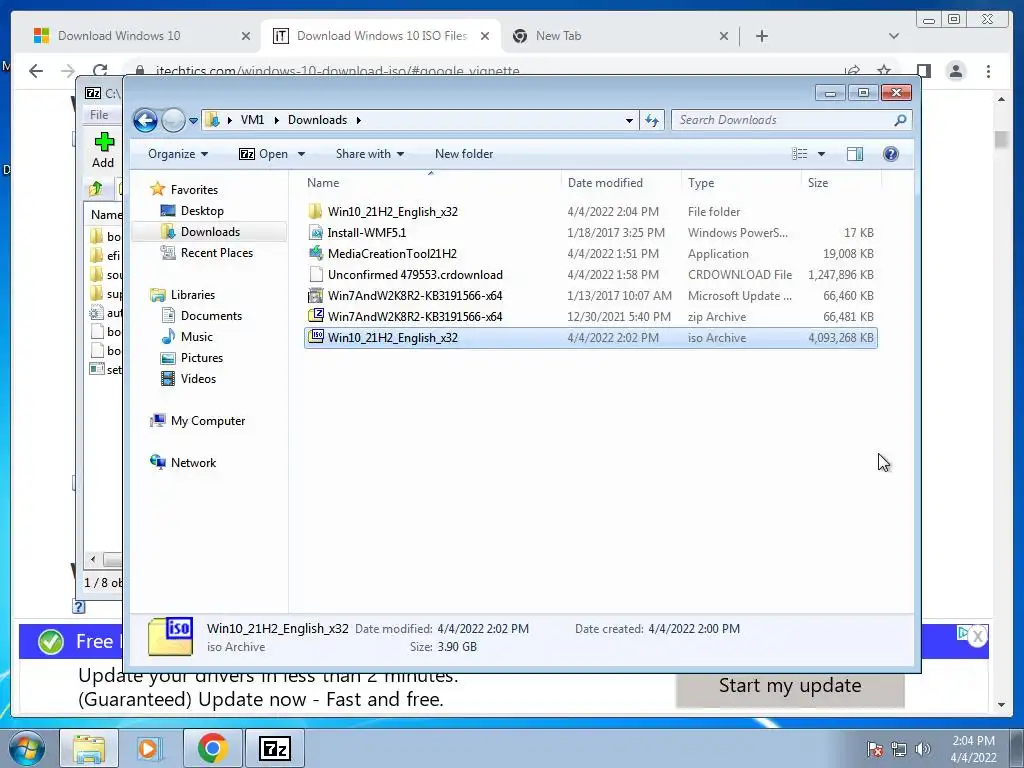
Task: Reload the page in Chrome
Action: (x=100, y=71)
